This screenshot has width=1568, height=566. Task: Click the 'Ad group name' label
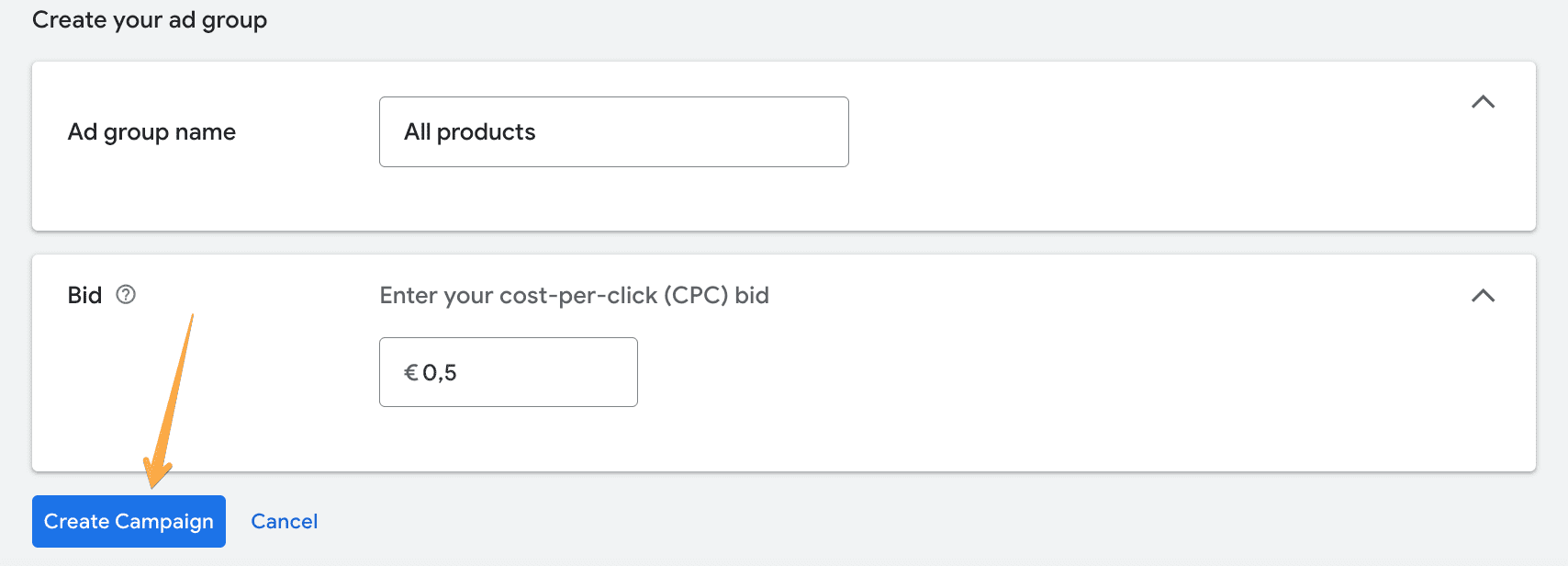point(151,132)
